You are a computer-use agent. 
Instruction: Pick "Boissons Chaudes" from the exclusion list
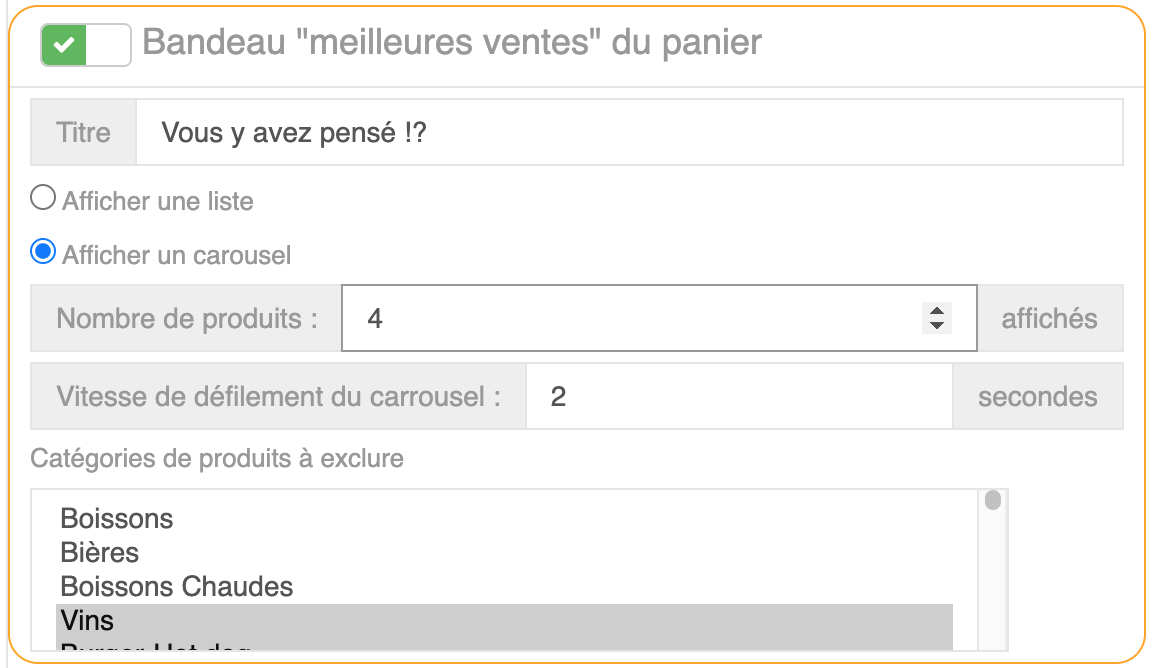177,586
